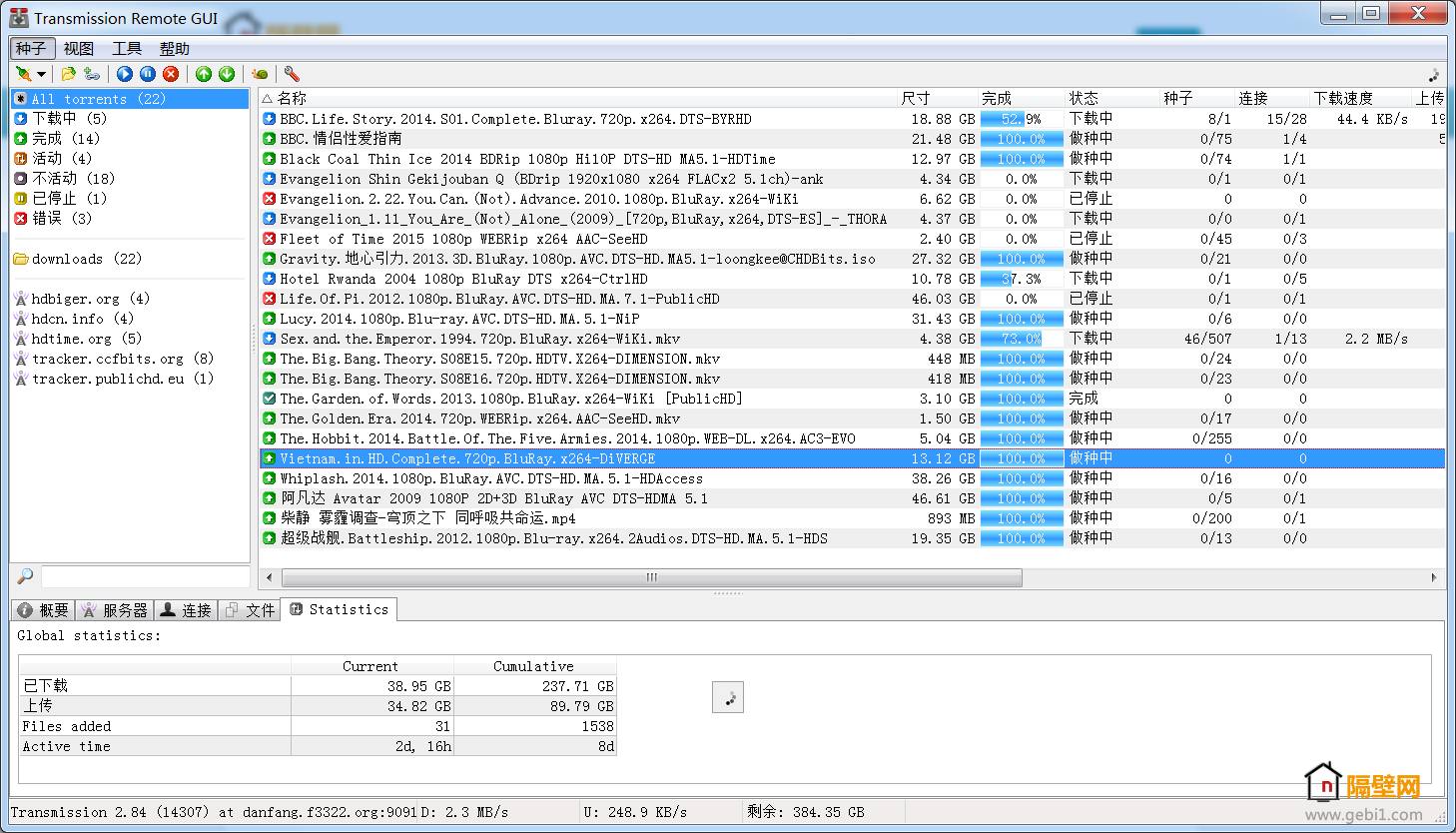Select BBC.Life.Story.2014 torrent row
This screenshot has height=833, width=1456.
852,119
